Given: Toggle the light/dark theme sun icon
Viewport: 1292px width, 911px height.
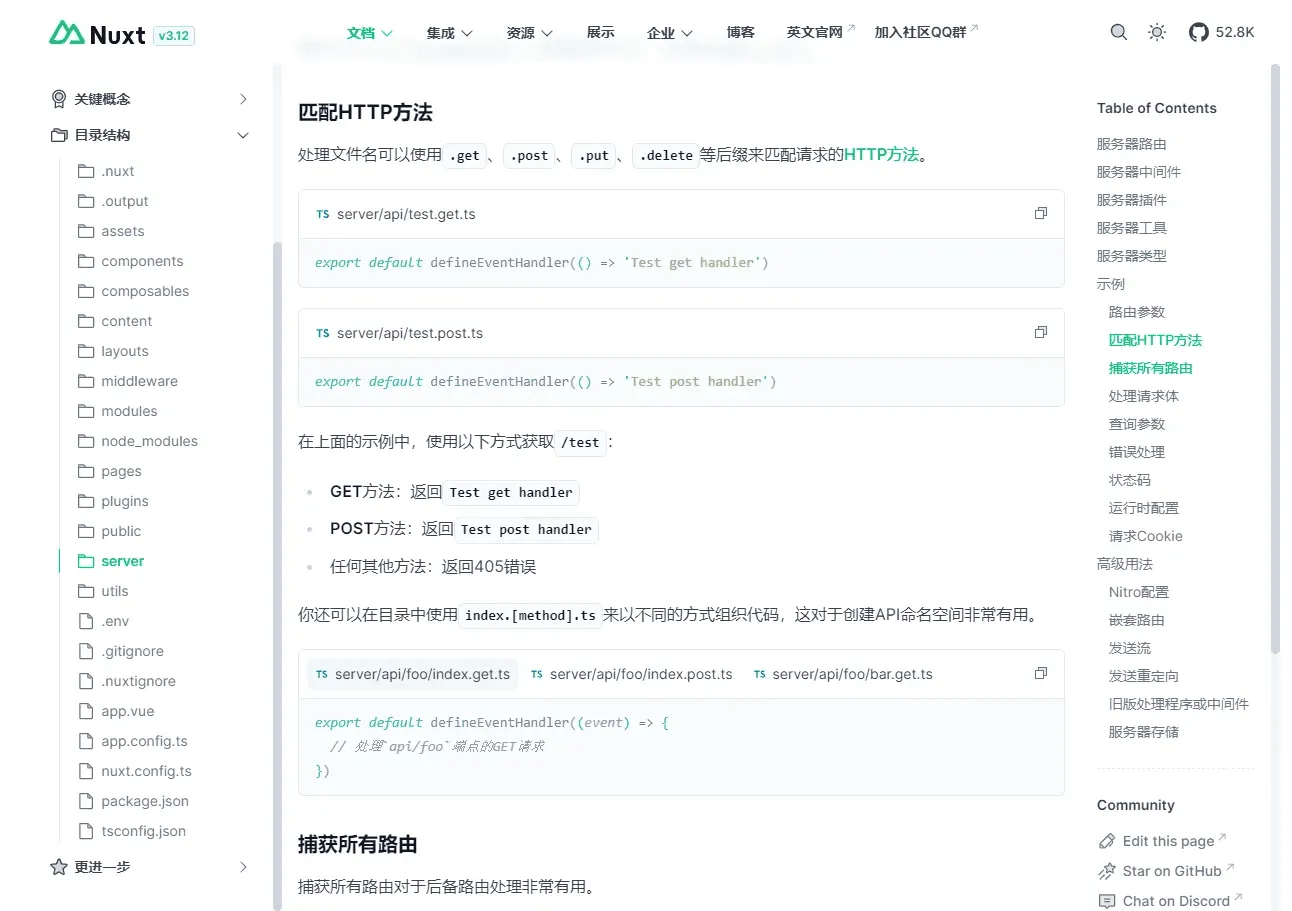Looking at the screenshot, I should (x=1157, y=32).
